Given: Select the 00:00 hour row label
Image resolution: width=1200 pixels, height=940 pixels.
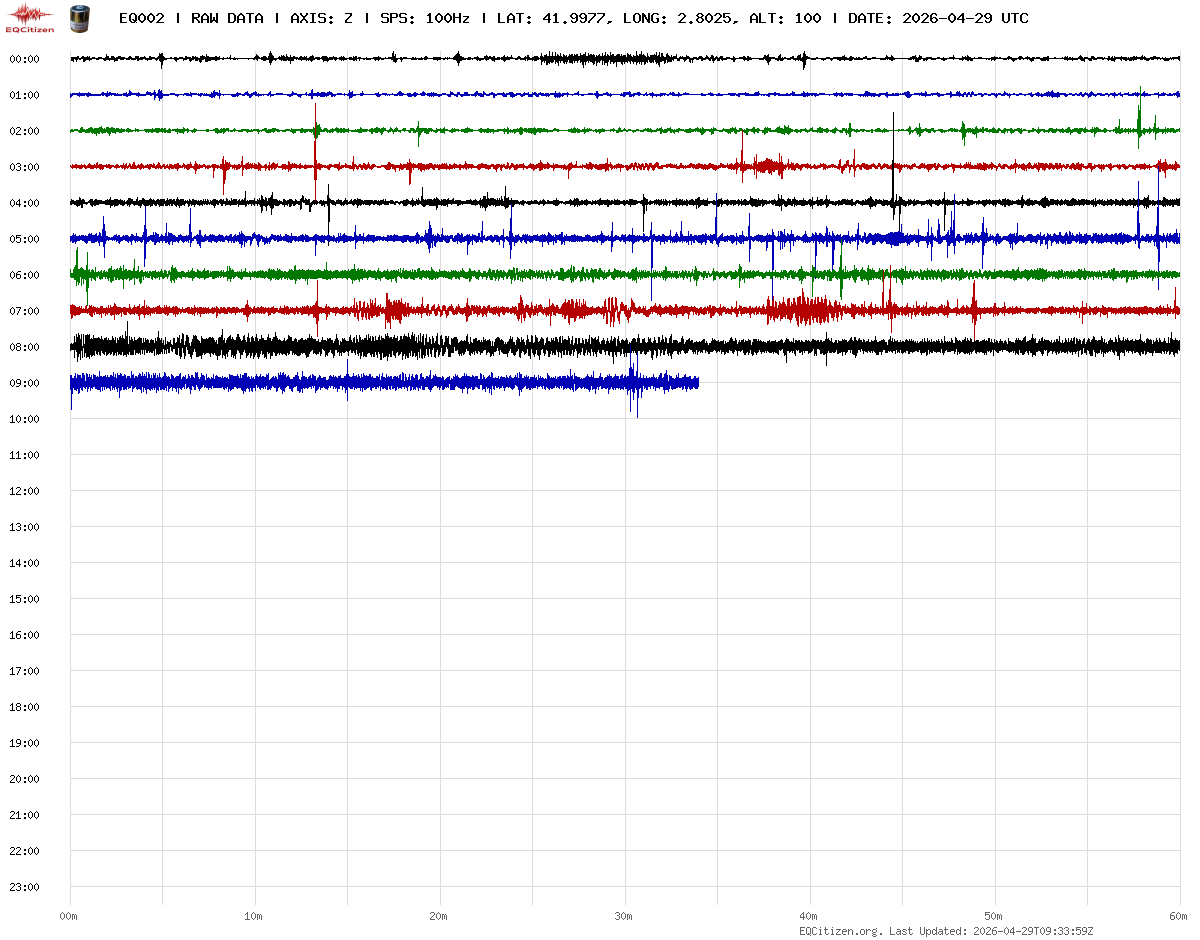Looking at the screenshot, I should pyautogui.click(x=24, y=59).
